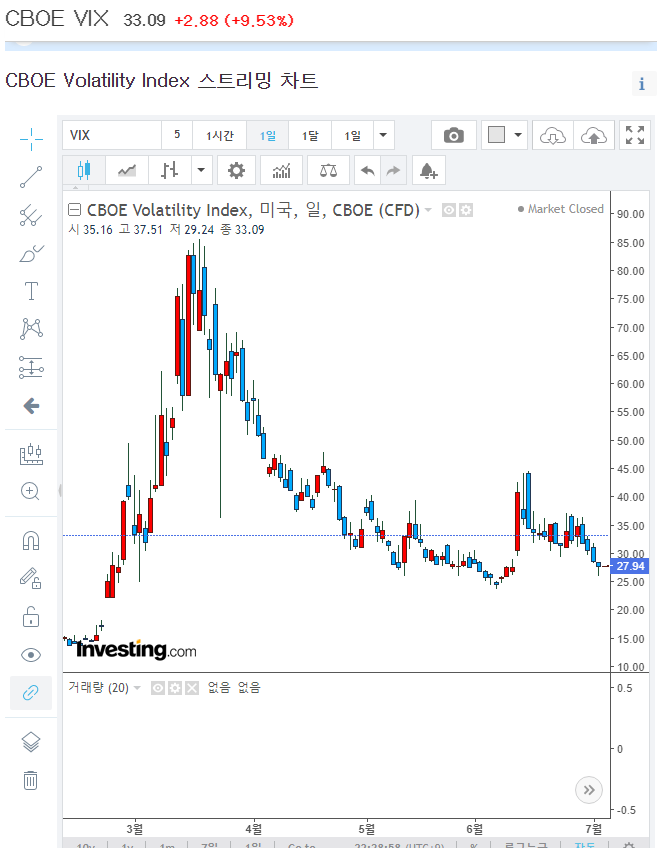
Task: Select the trend line drawing tool
Action: tap(31, 177)
